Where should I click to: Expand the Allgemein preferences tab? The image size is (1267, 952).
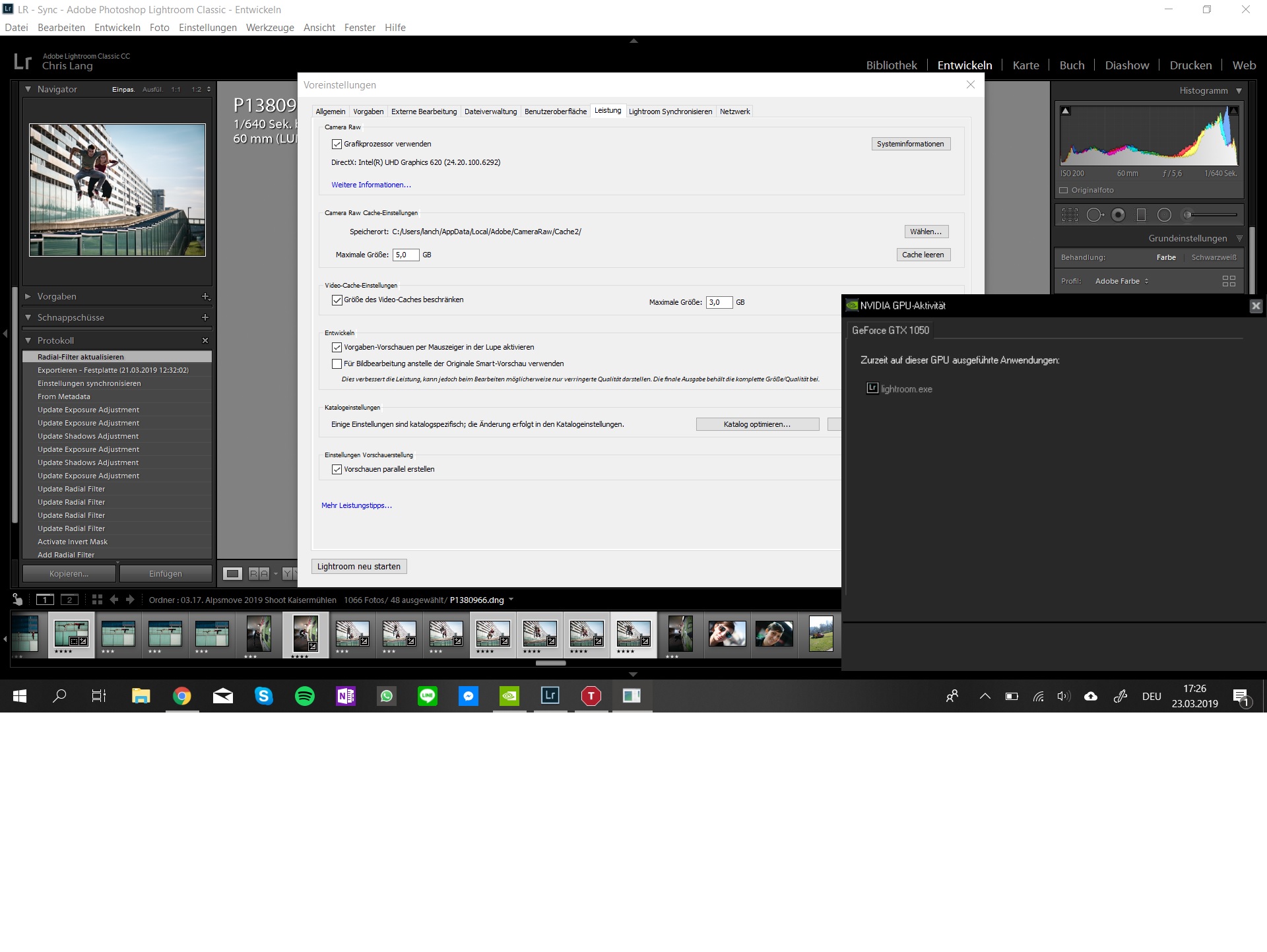[x=330, y=110]
